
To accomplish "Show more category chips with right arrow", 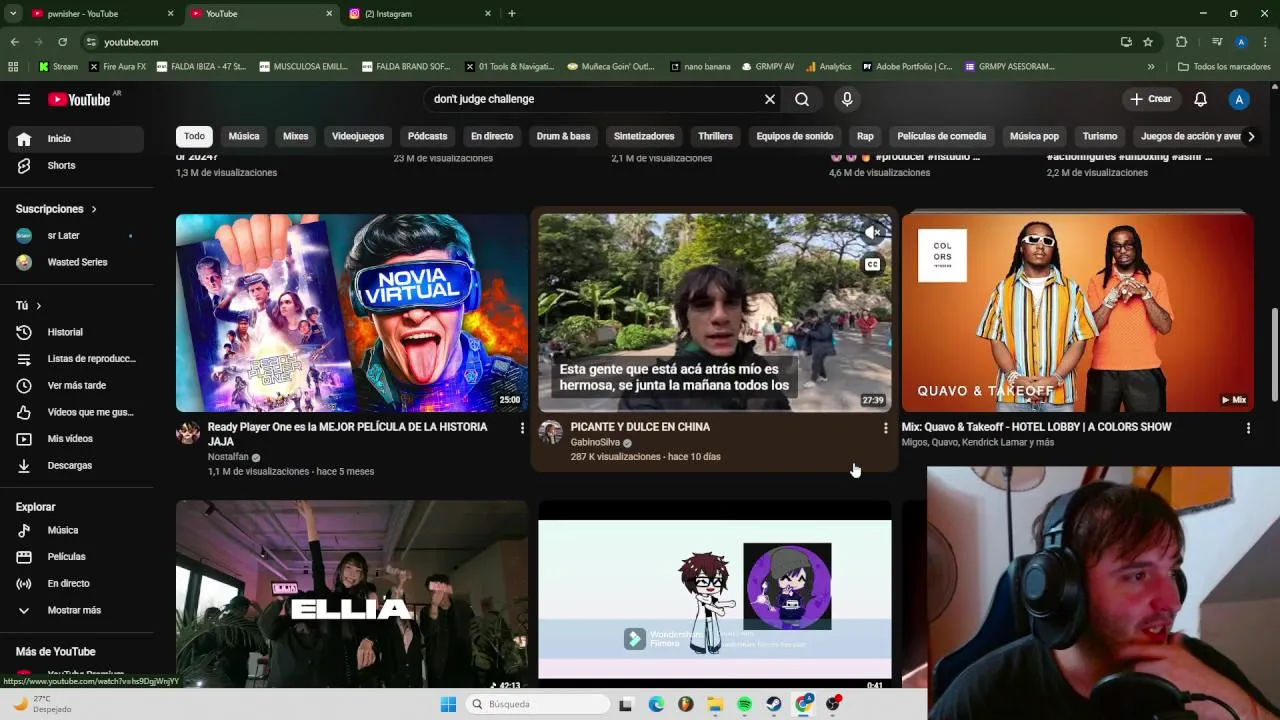I will click(1250, 136).
